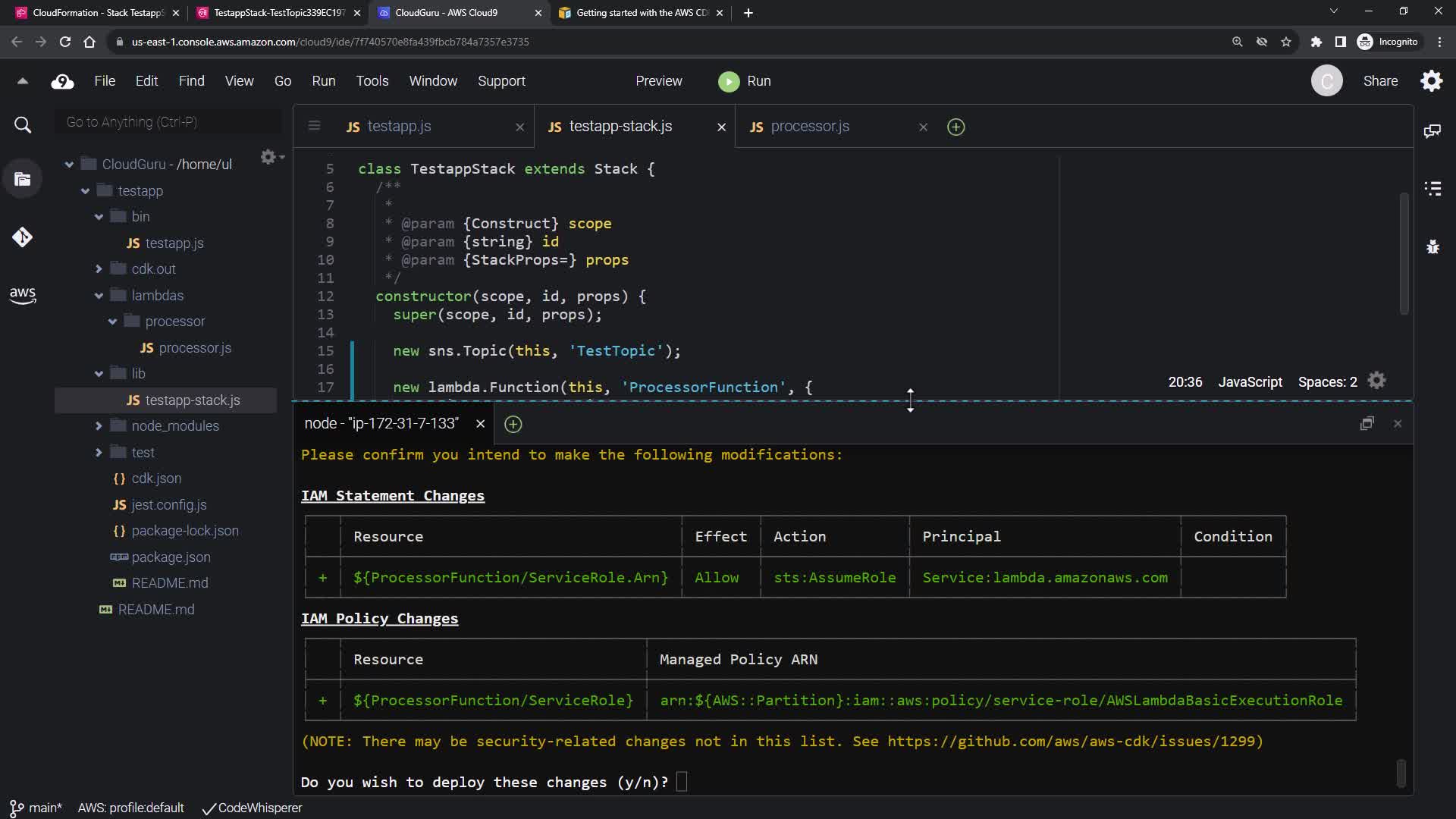Screen dimensions: 1456x819
Task: Switch to the processor.js editor tab
Action: point(810,127)
